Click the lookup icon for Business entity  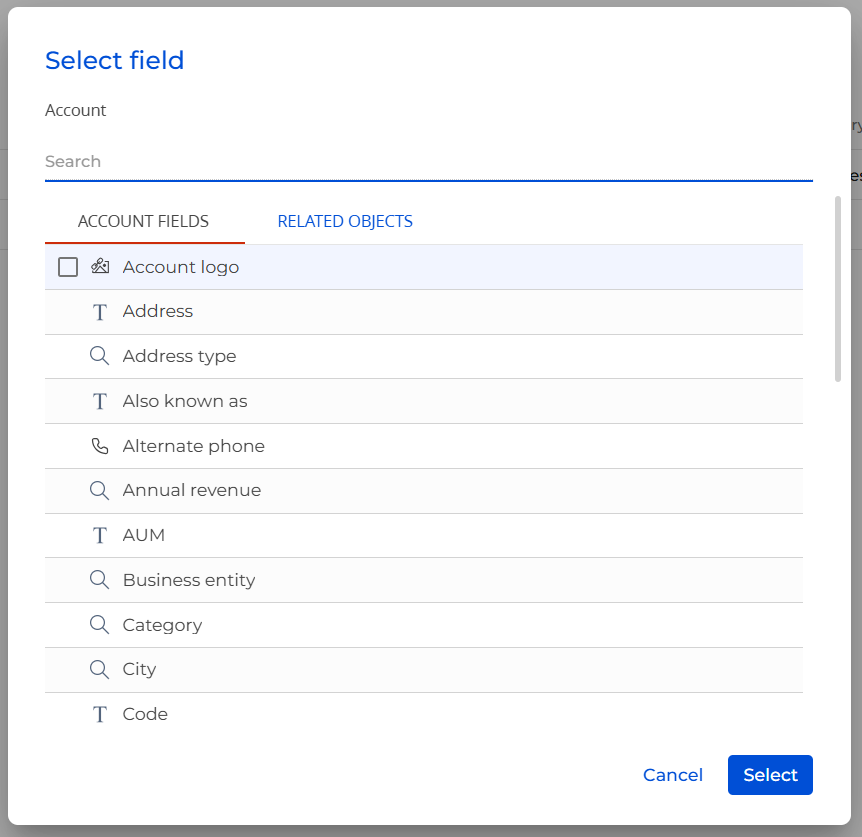tap(100, 580)
